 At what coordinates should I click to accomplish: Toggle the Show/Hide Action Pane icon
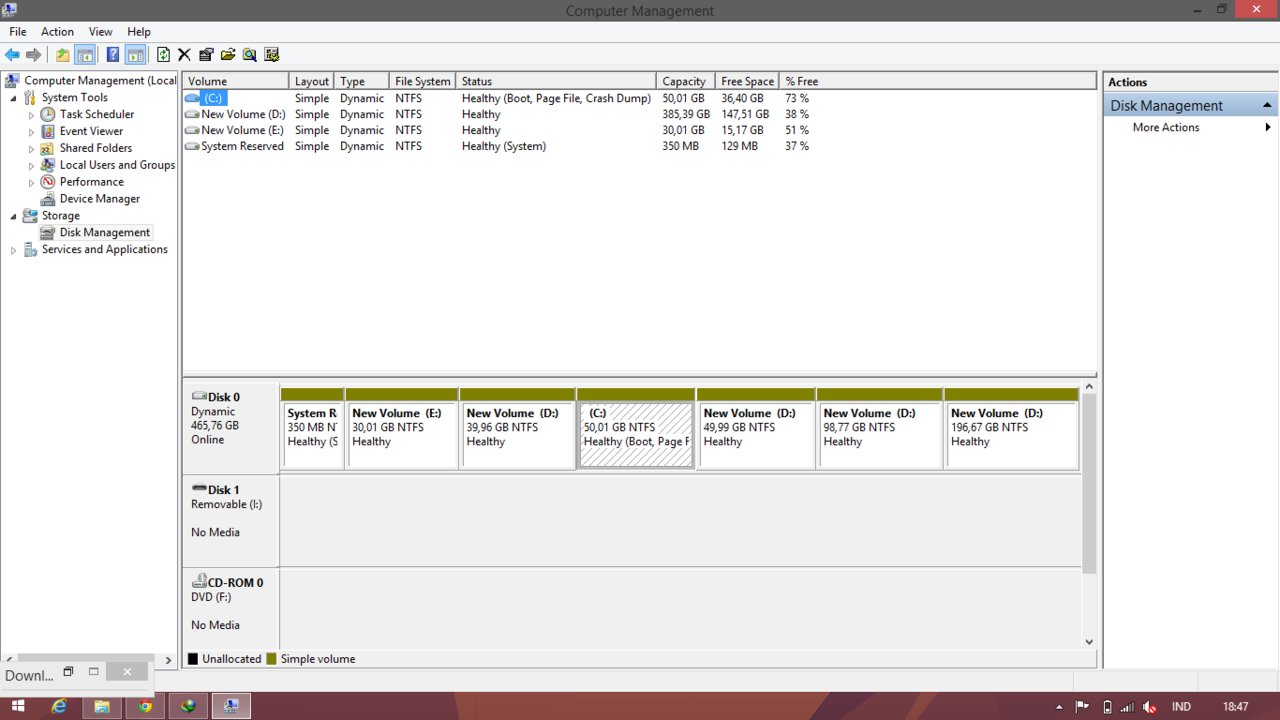click(x=135, y=55)
